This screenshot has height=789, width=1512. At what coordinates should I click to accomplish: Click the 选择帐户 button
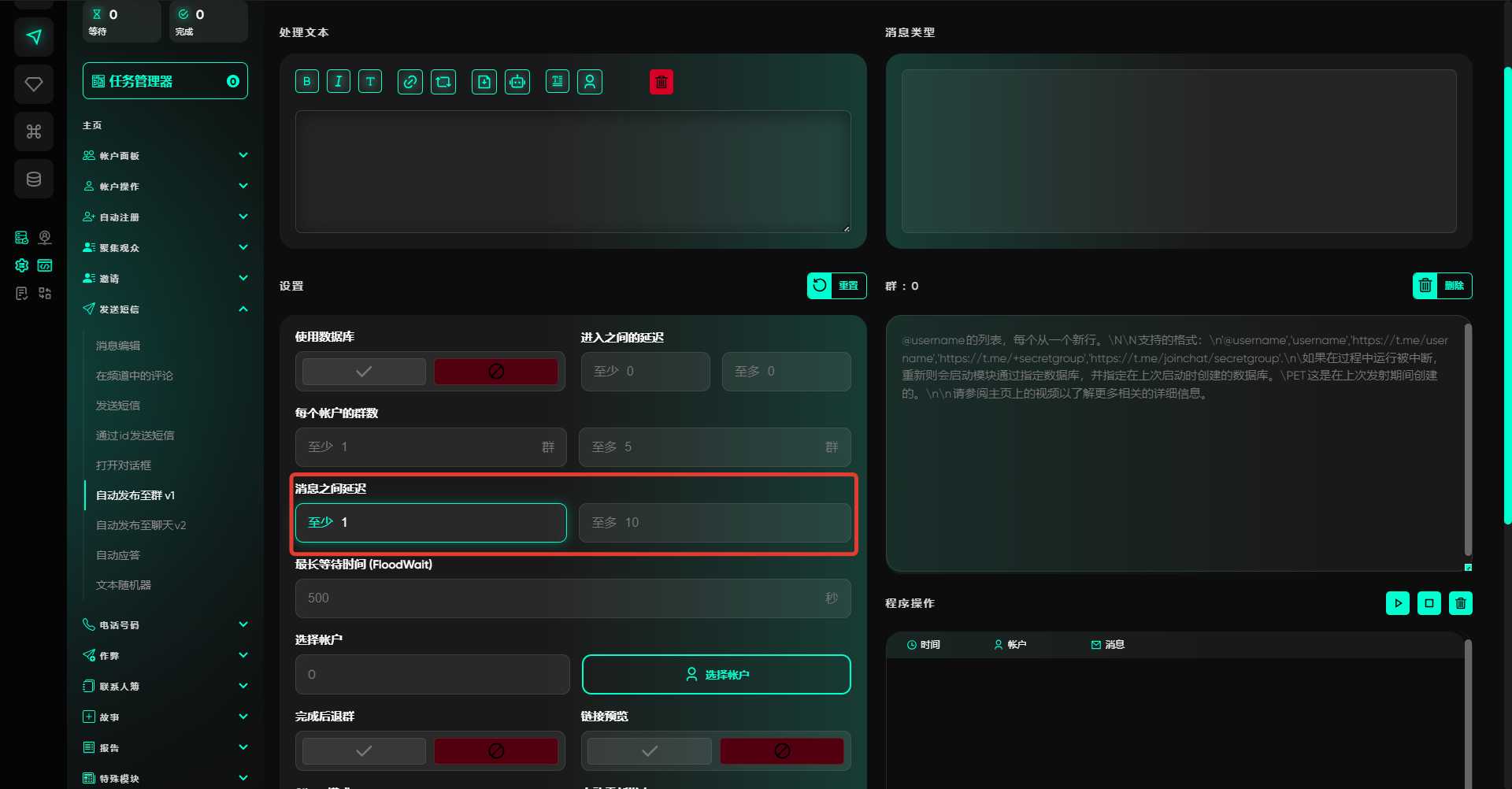click(716, 675)
